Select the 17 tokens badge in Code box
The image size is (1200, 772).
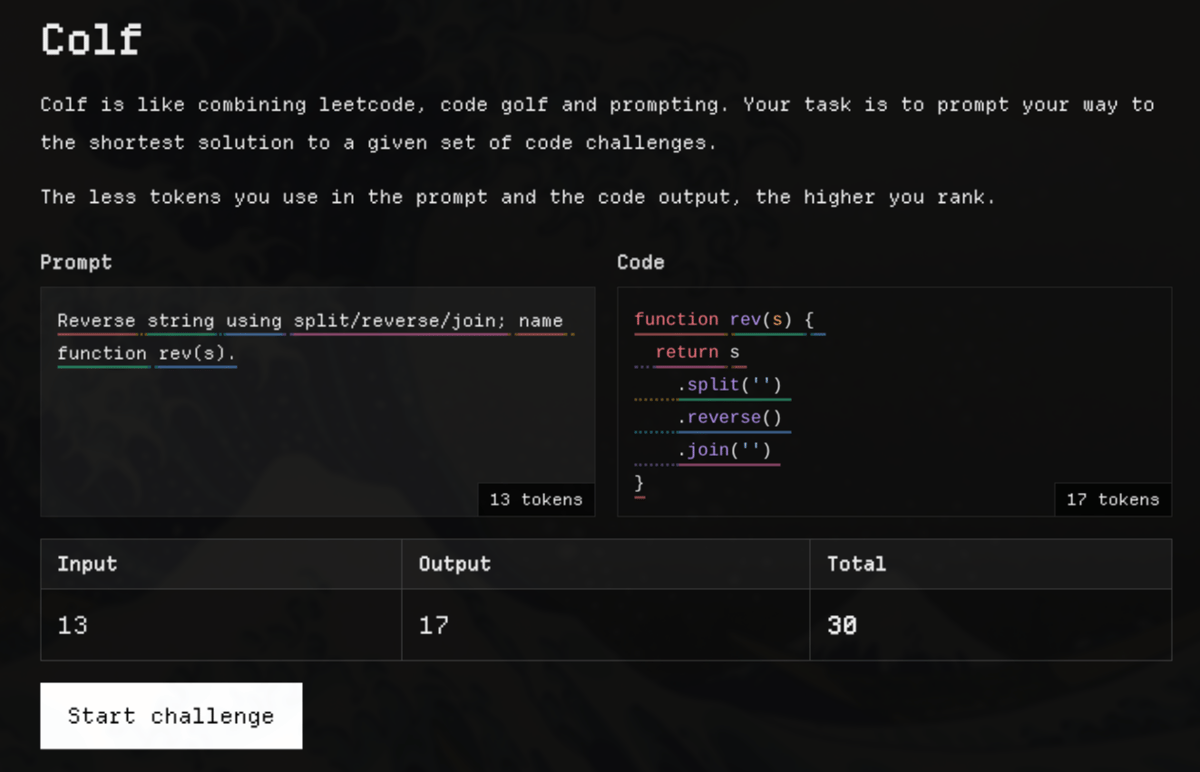point(1112,499)
